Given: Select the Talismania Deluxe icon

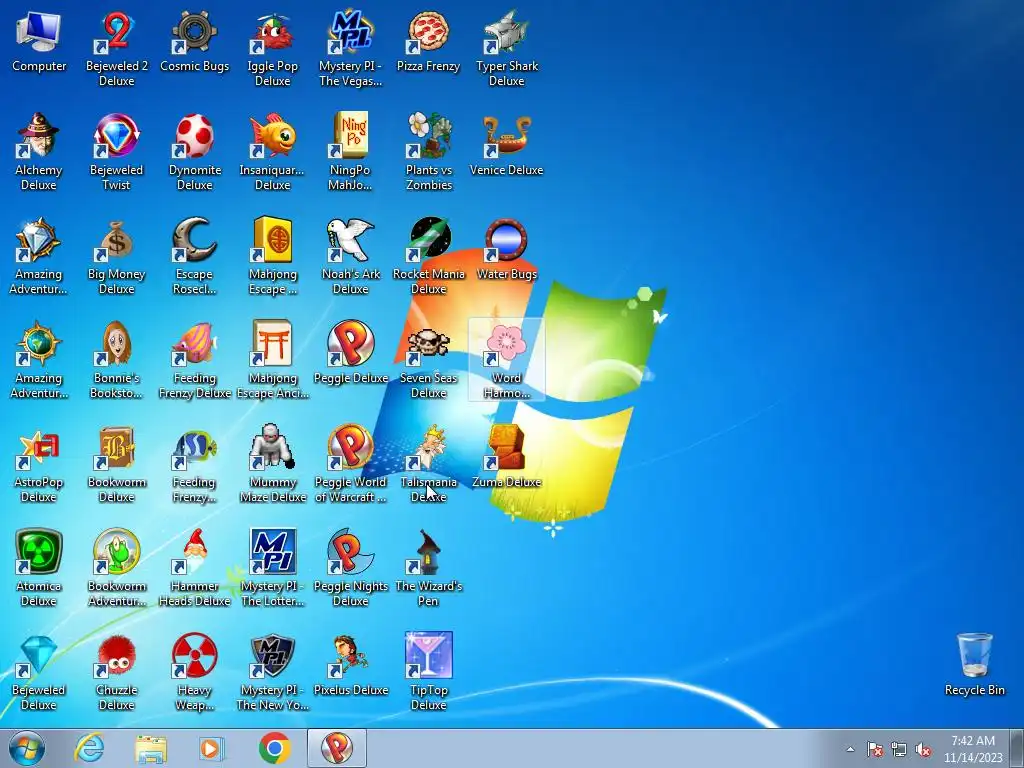Looking at the screenshot, I should tap(428, 464).
